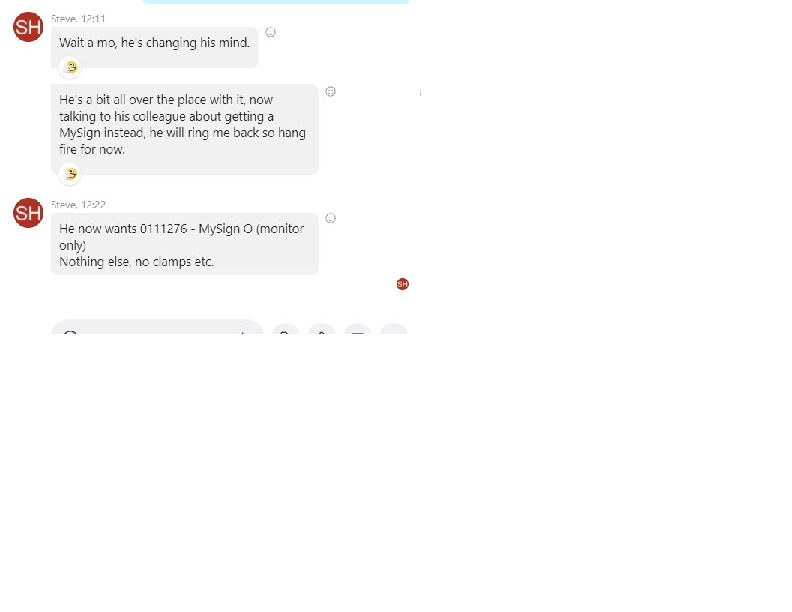Screen dimensions: 792x612
Task: Click the "Steve, 12:11" timestamp label
Action: [x=78, y=19]
